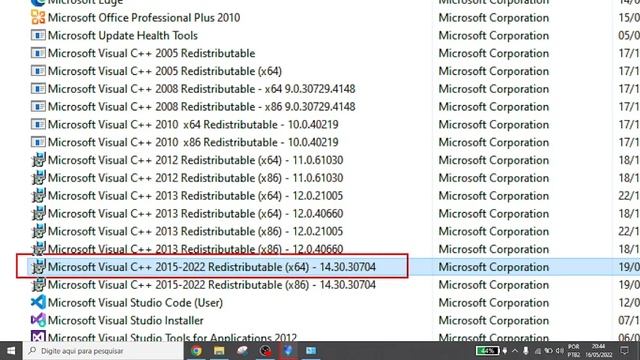Select 'Microsoft Visual C++ 2012 Redistributable (x86) - 11.0.61030'
Viewport: 640px width, 360px height.
click(196, 178)
